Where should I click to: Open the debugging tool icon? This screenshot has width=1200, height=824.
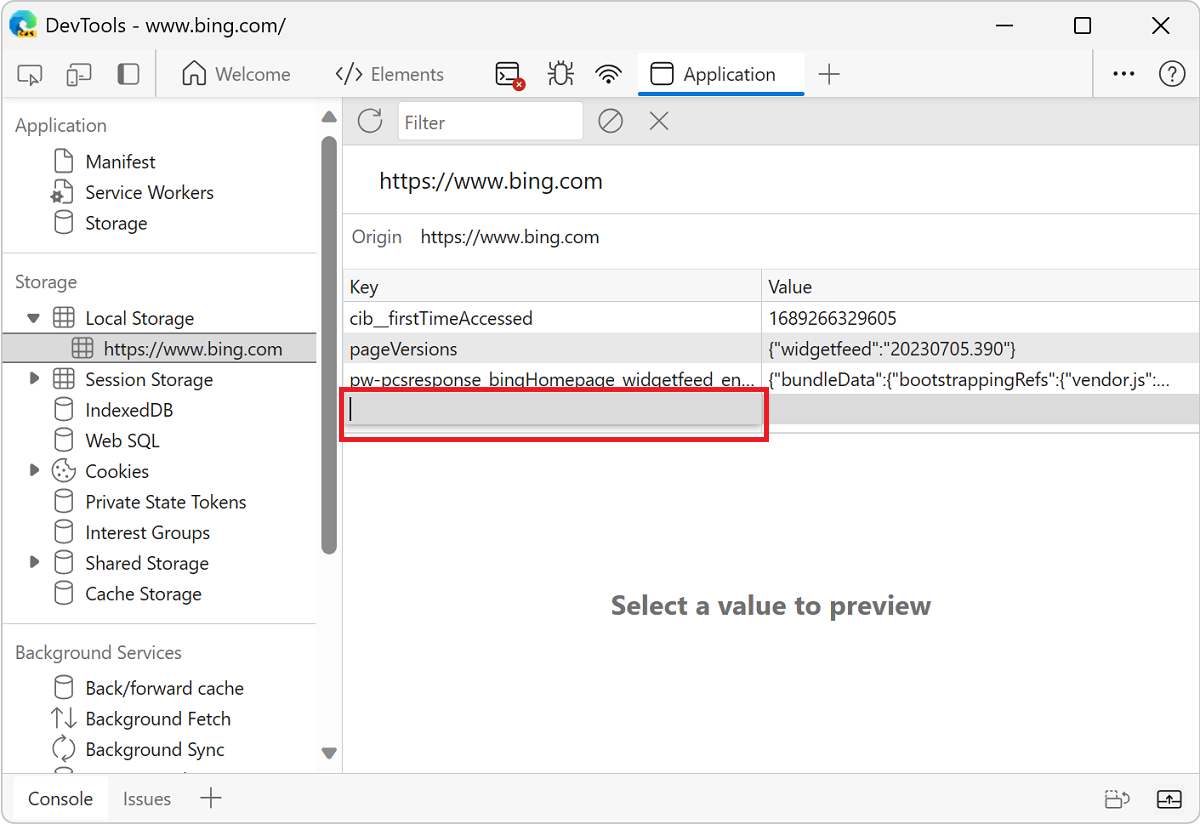pos(560,73)
